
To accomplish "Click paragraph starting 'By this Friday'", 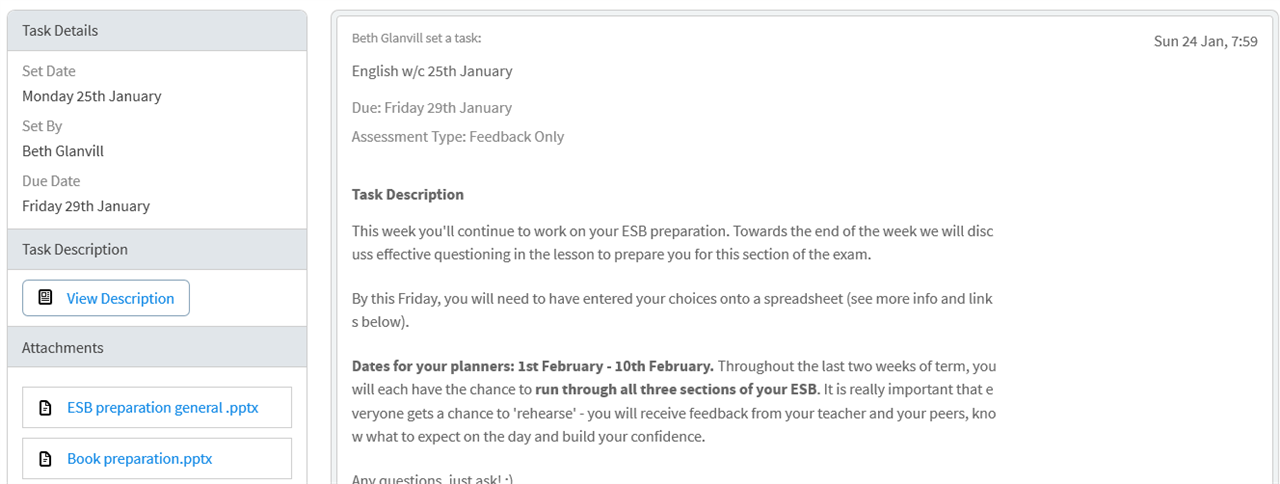I will pos(672,311).
